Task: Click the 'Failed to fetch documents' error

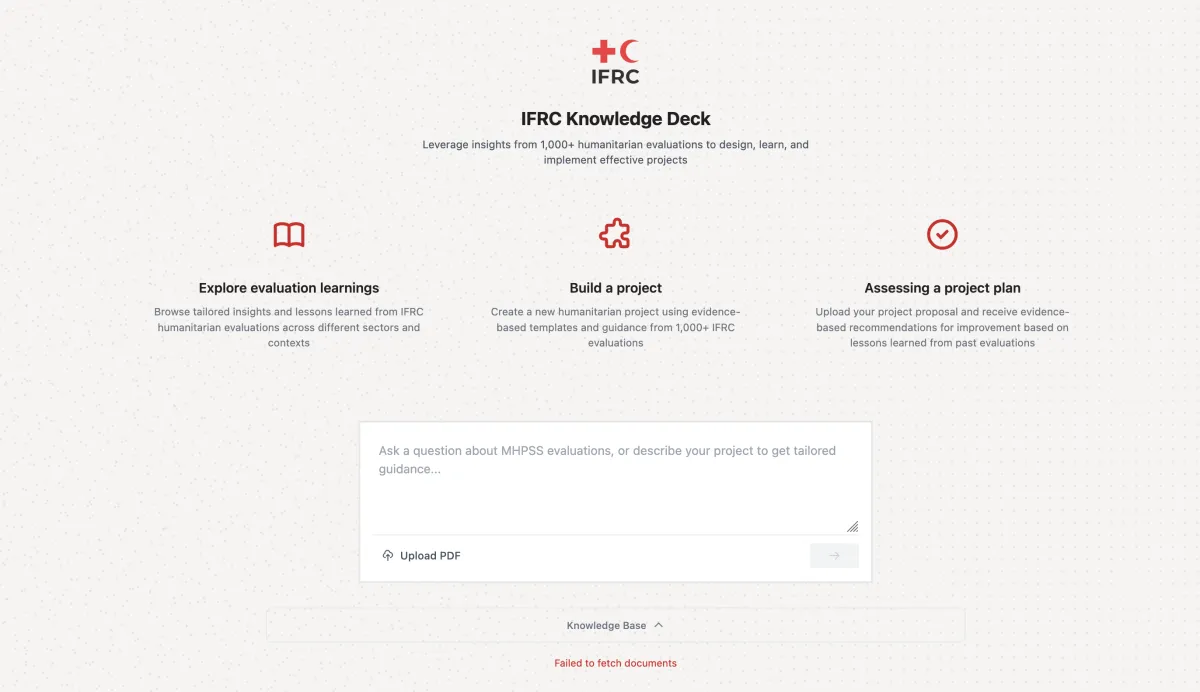Action: click(x=615, y=663)
